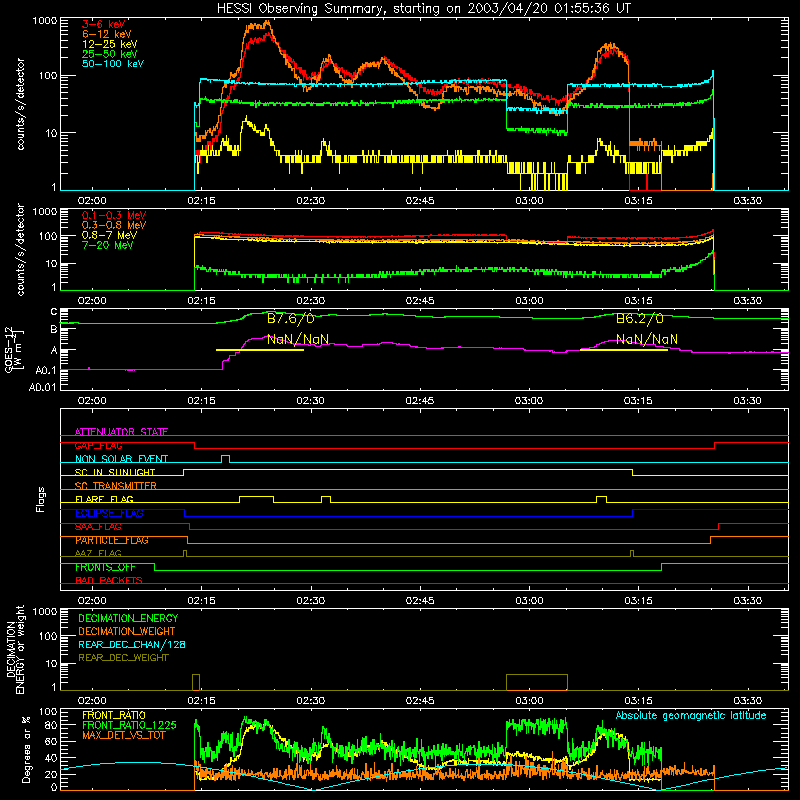Click the Absolute geomagnetic latitude label
800x800 pixels.
coord(691,715)
